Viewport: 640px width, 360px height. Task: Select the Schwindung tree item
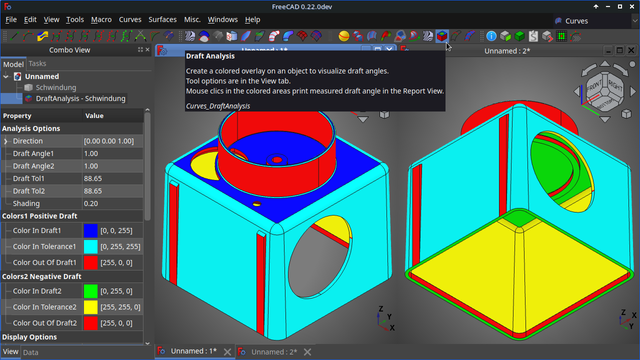(56, 87)
